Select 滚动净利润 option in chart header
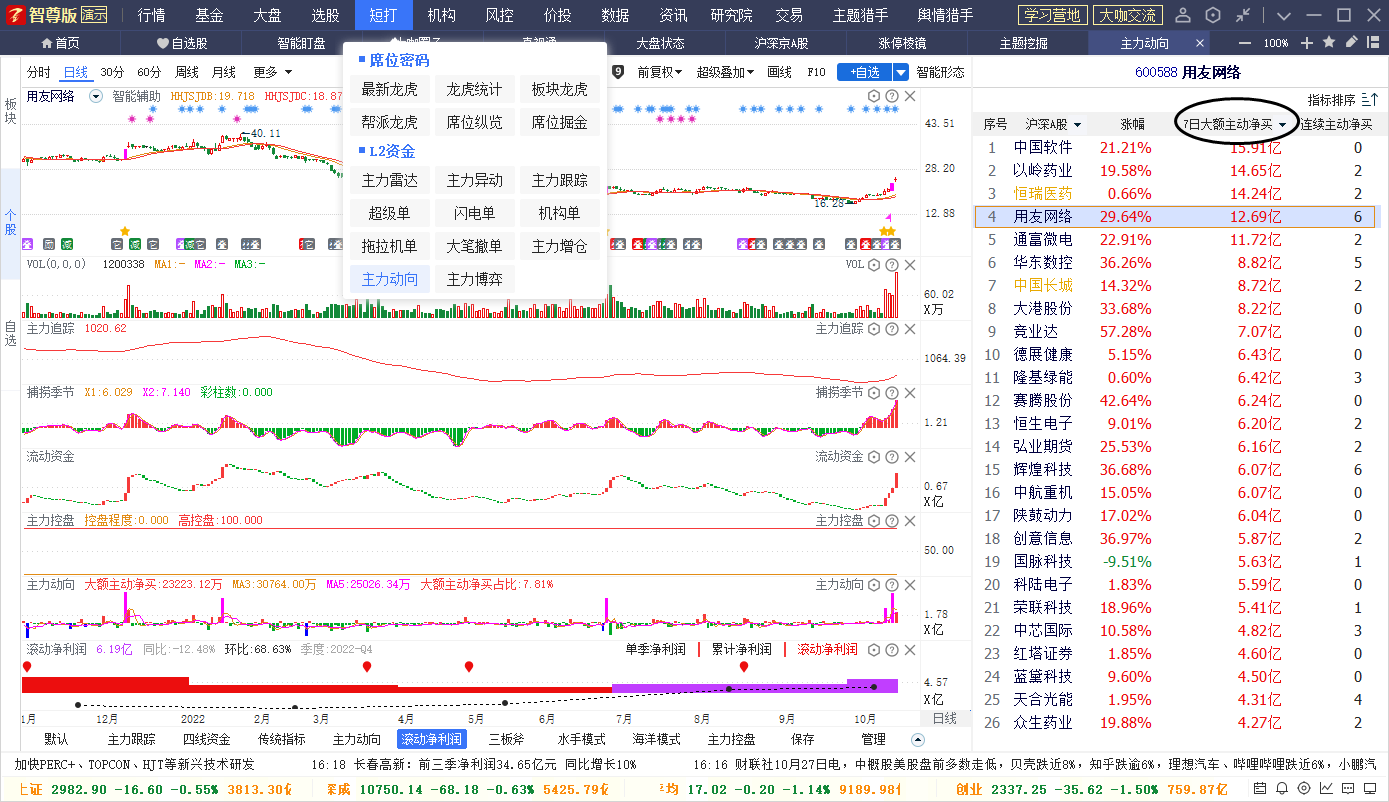The image size is (1389, 802). tap(827, 649)
